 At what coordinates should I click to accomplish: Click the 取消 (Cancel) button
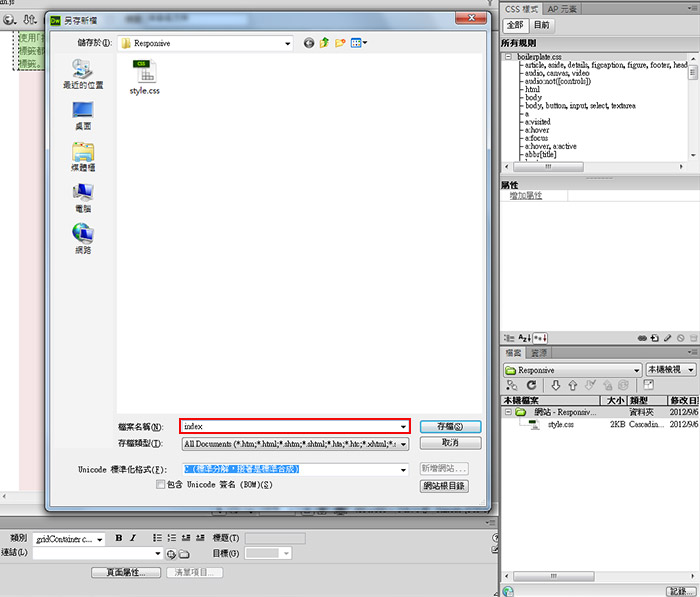(x=450, y=443)
